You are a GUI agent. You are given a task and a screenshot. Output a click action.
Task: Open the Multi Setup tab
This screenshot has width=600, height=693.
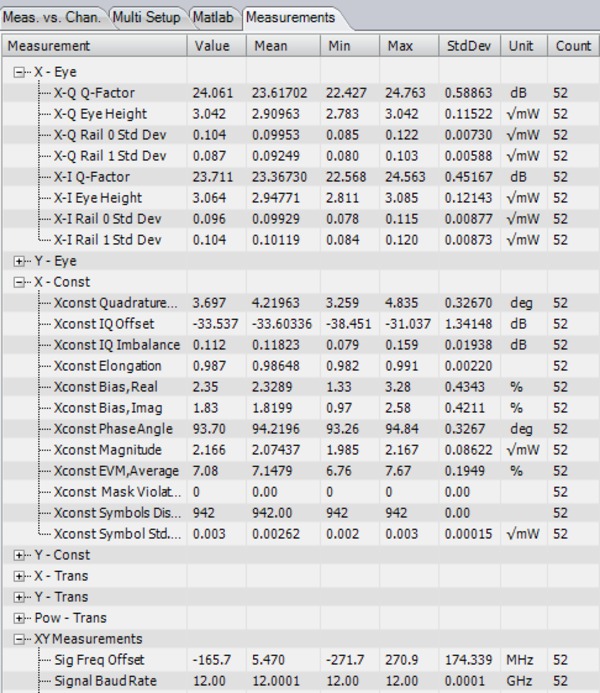click(146, 17)
